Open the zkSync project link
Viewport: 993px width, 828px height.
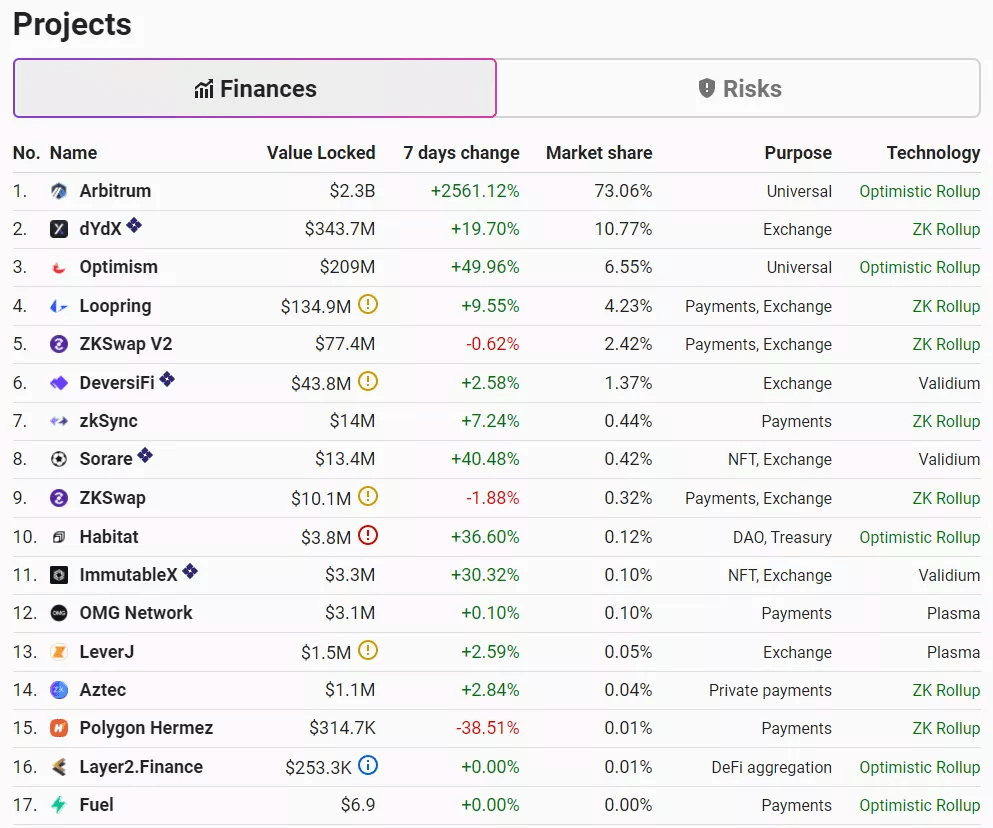click(108, 421)
